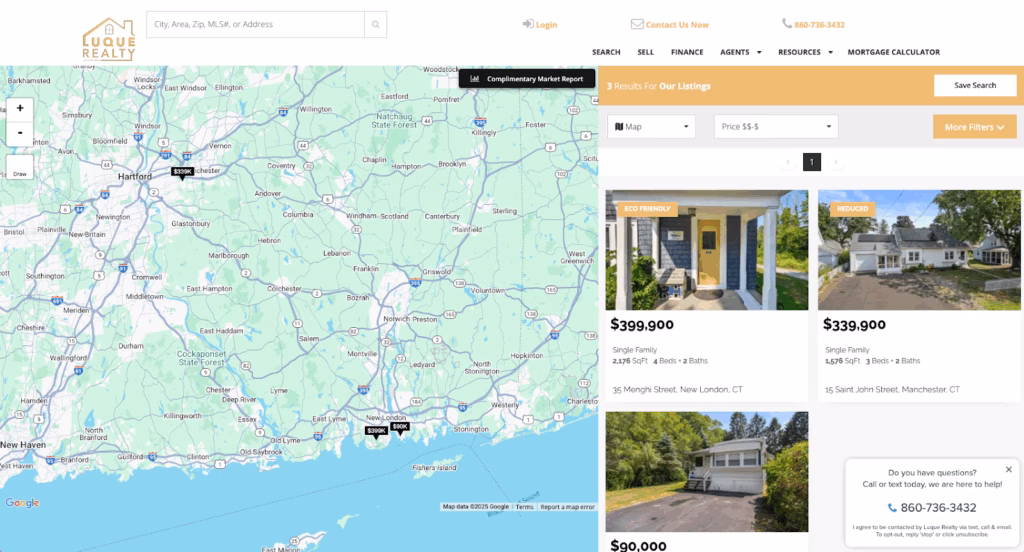The width and height of the screenshot is (1024, 552).
Task: Click the $339,900 price text
Action: [x=854, y=325]
